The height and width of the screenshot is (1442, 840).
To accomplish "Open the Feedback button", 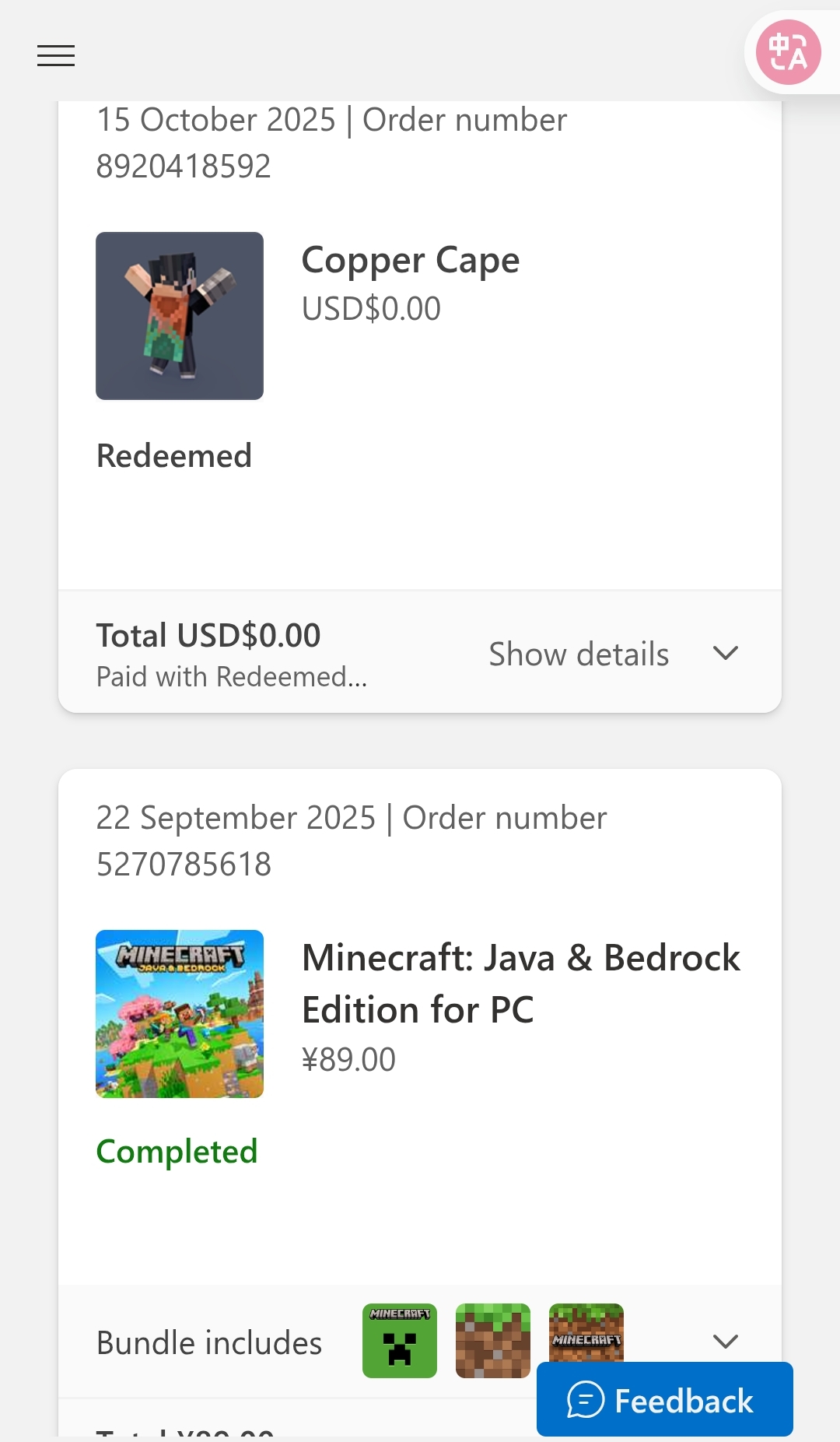I will tap(664, 1401).
